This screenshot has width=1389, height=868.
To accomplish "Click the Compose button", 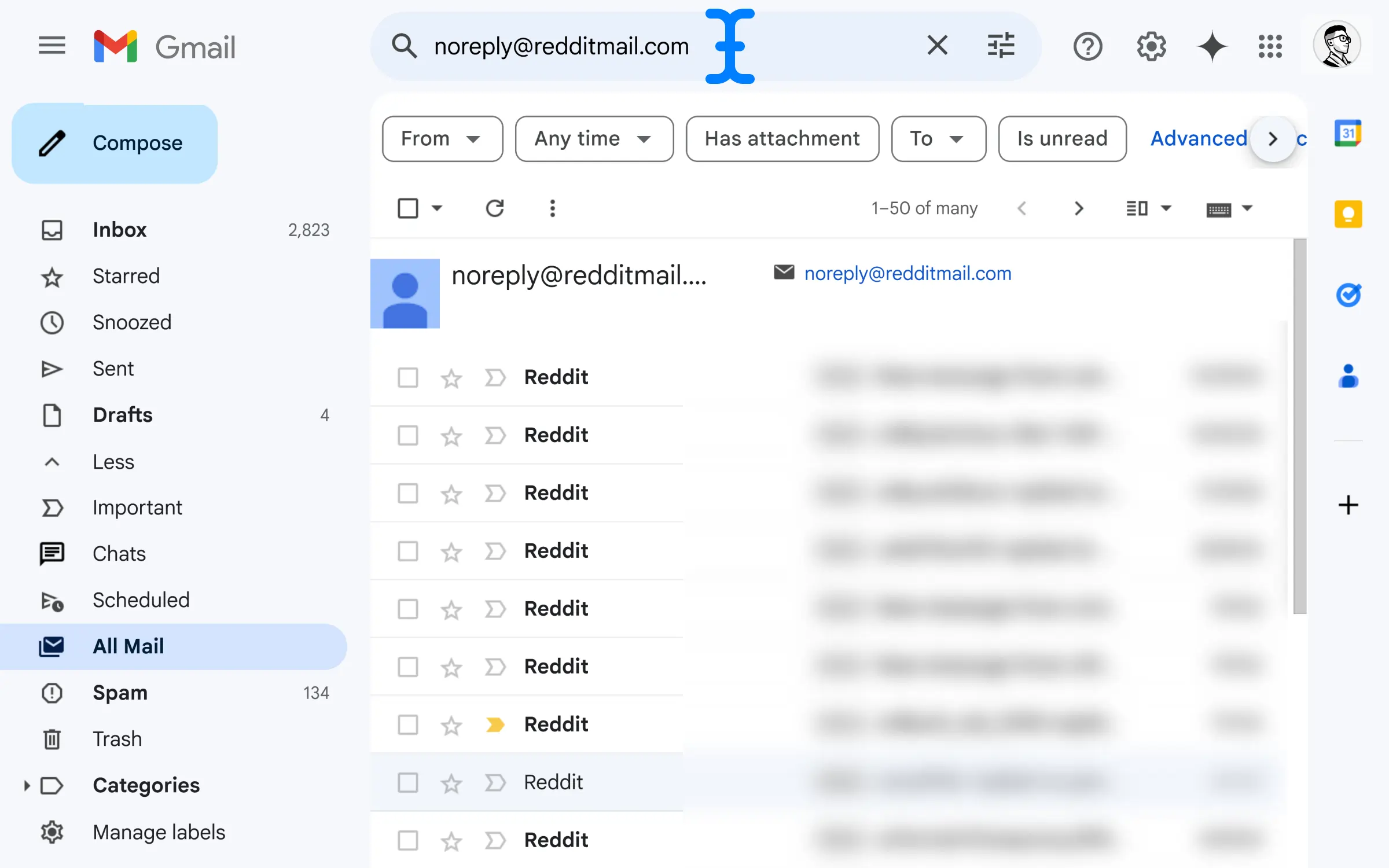I will [x=115, y=144].
